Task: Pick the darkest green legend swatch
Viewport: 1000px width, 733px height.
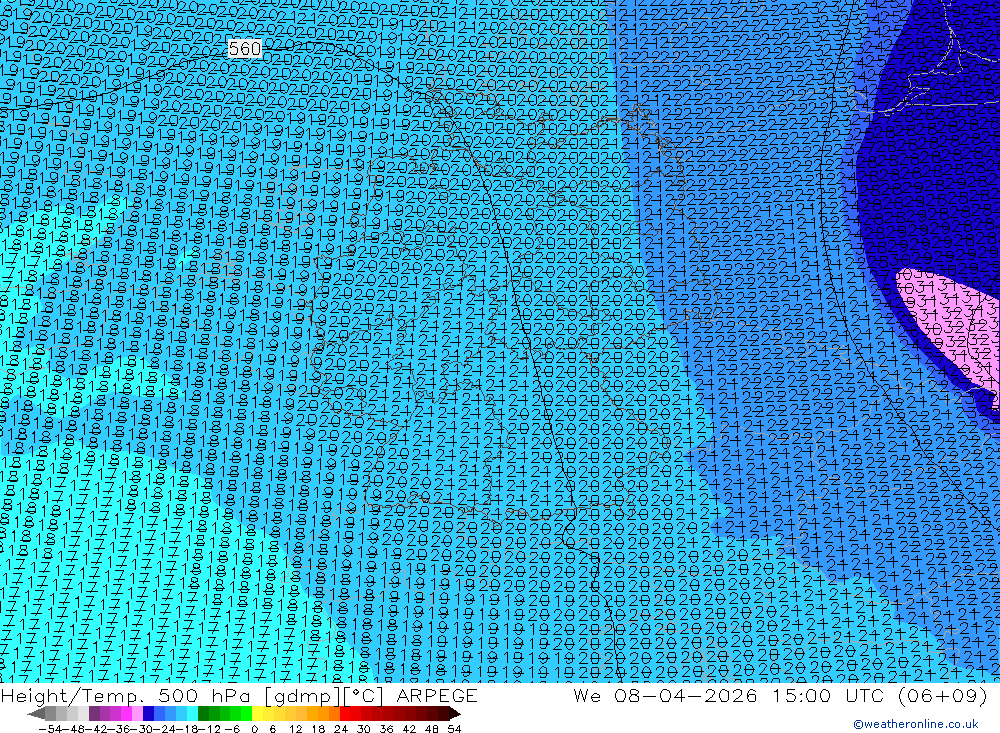Action: tap(203, 713)
